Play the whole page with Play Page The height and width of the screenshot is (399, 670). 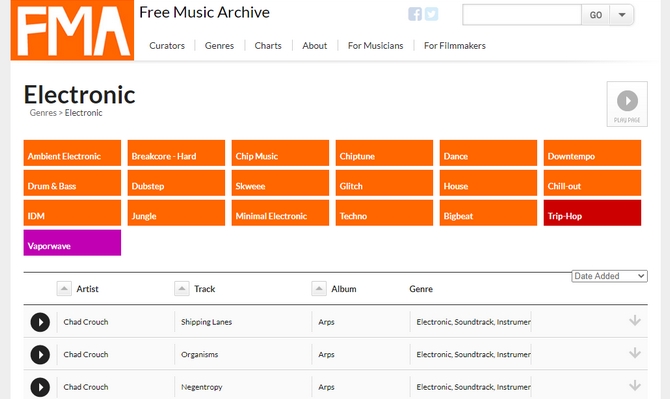pos(627,104)
